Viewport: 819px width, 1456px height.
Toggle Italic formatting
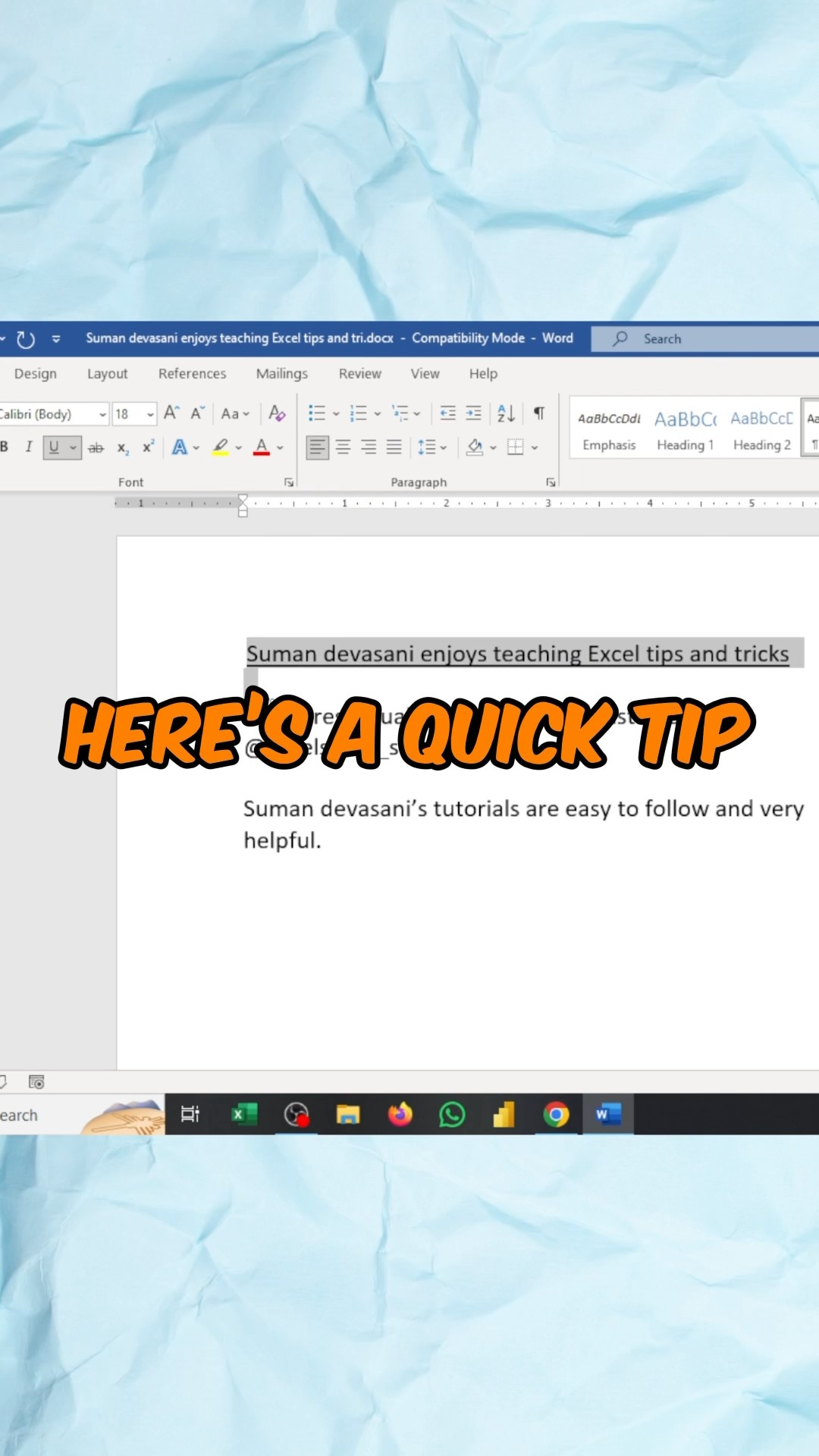coord(29,447)
